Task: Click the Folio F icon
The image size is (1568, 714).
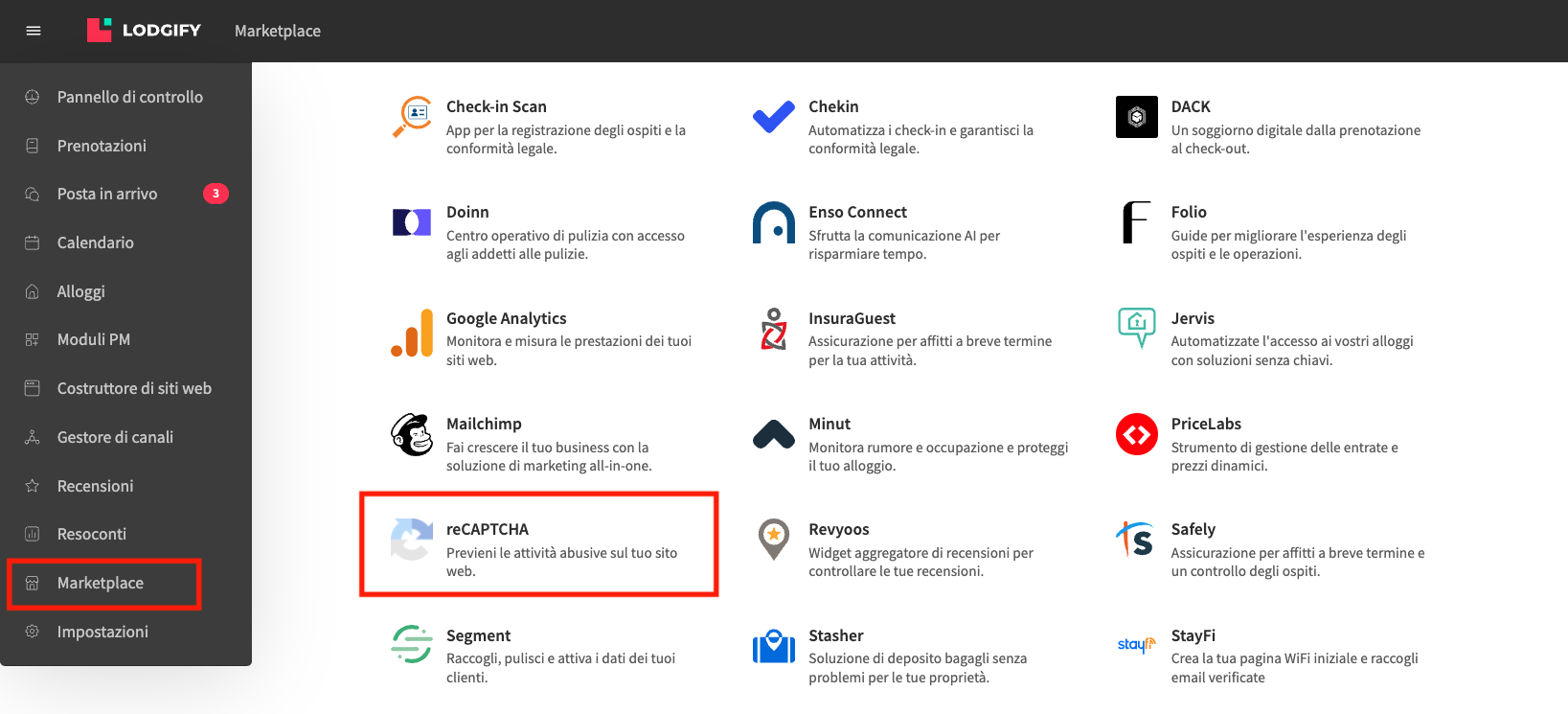Action: click(1137, 222)
